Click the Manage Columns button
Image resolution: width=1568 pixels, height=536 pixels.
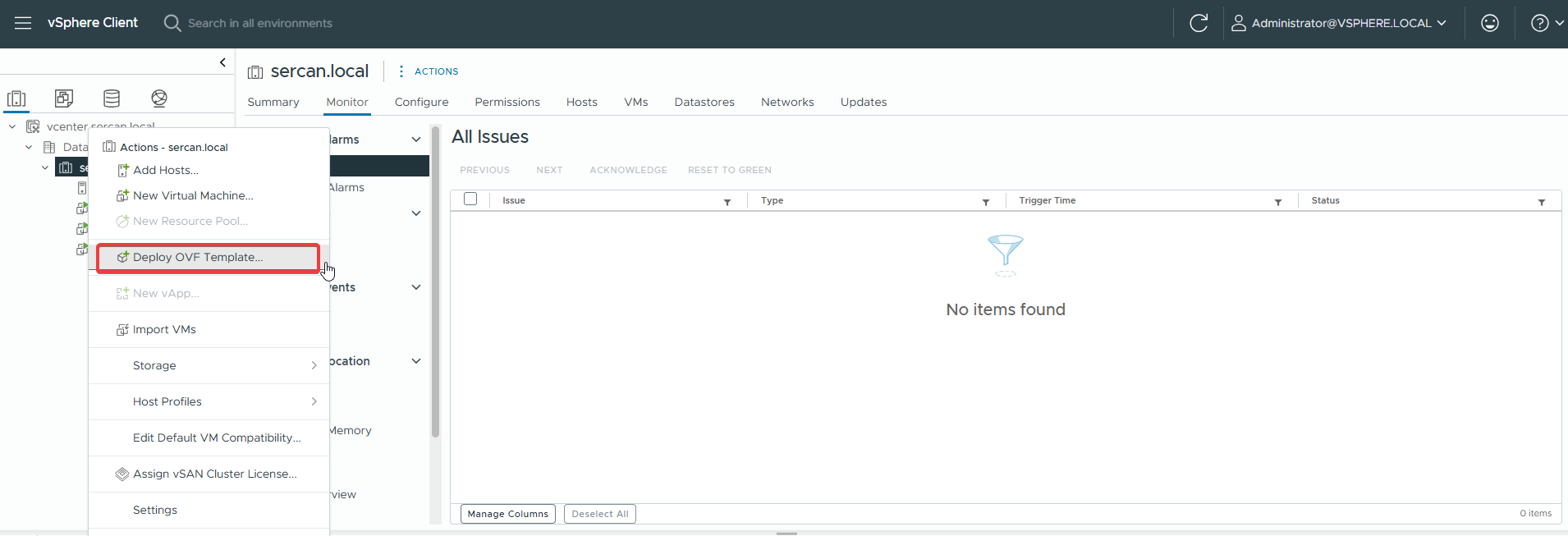[507, 514]
